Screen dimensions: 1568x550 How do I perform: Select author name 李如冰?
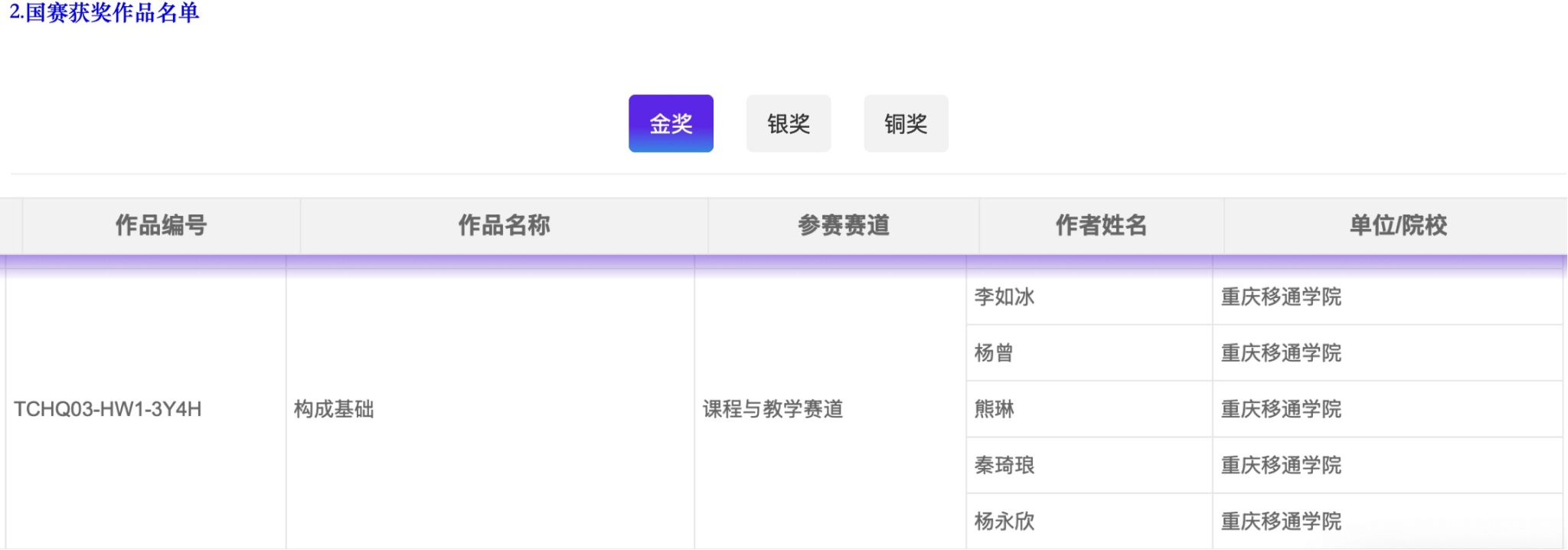pyautogui.click(x=1004, y=296)
